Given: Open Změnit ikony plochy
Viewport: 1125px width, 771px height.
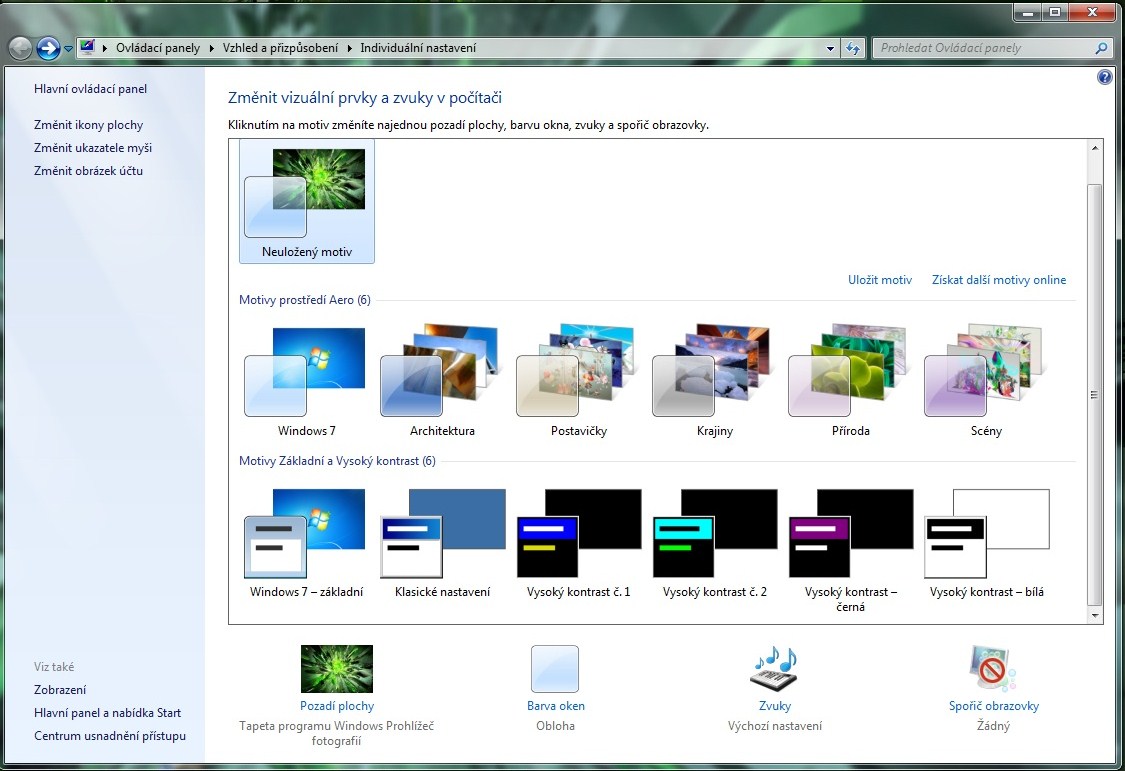Looking at the screenshot, I should click(88, 125).
